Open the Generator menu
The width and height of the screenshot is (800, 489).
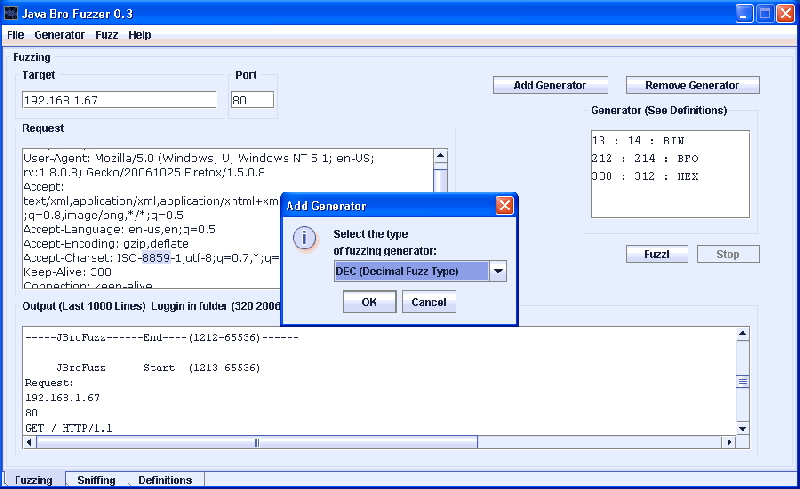[60, 35]
